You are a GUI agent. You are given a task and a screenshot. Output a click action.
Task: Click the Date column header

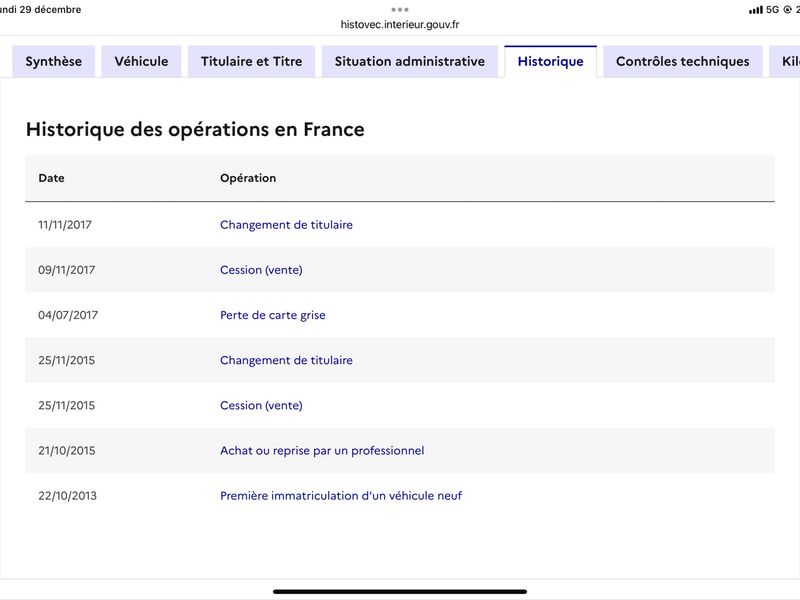click(x=51, y=178)
